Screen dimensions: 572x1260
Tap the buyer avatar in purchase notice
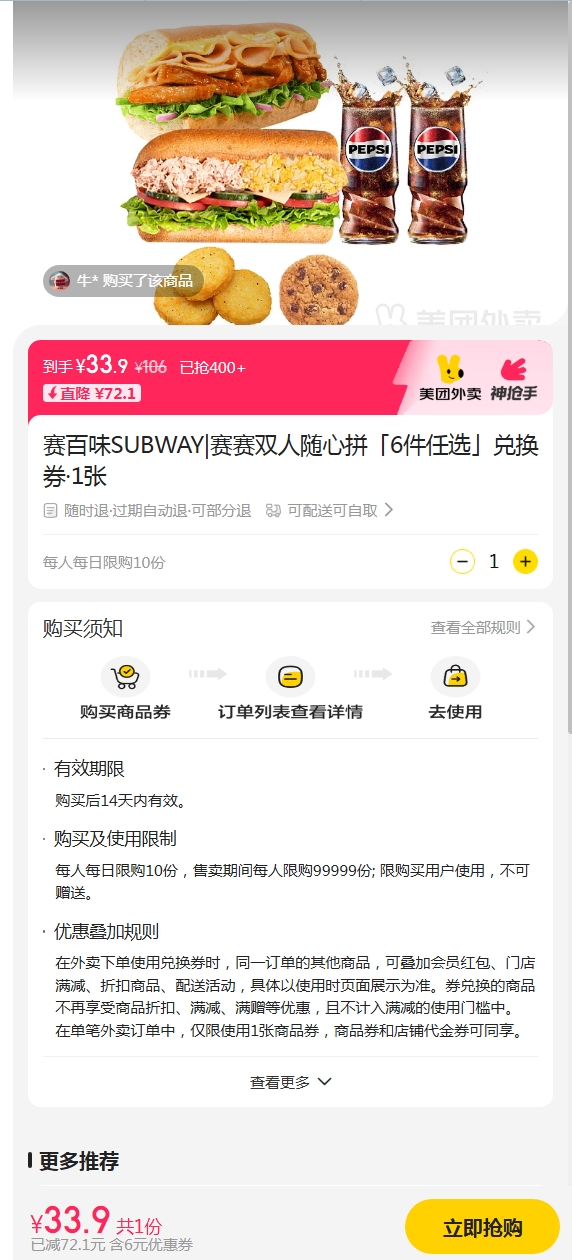tap(60, 281)
